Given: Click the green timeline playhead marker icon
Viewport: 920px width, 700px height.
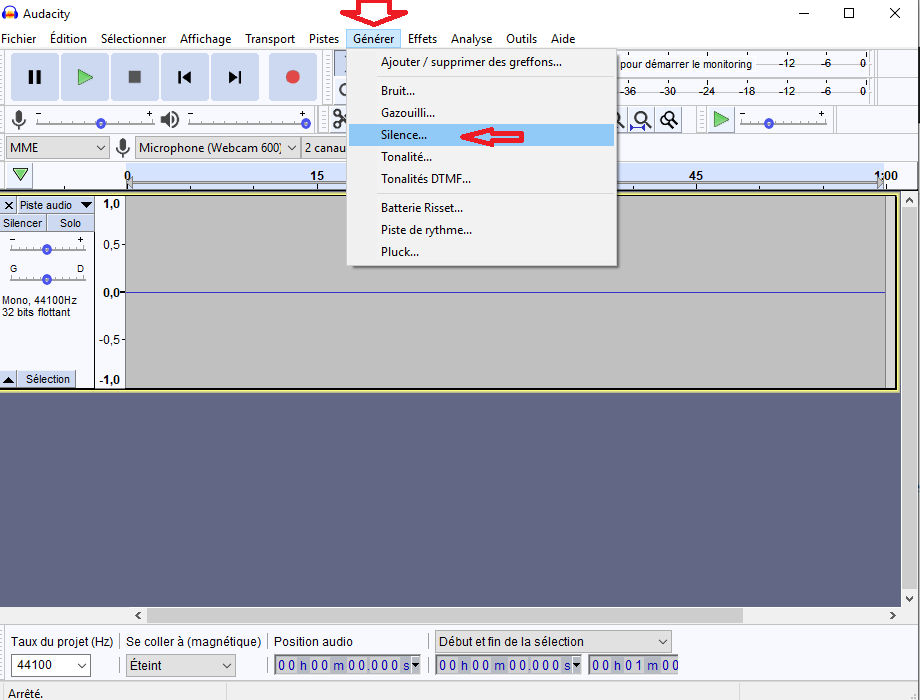Looking at the screenshot, I should tap(20, 175).
